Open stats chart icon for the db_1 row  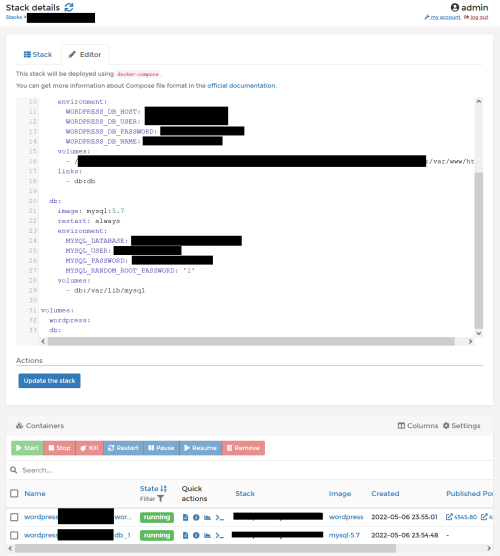207,535
